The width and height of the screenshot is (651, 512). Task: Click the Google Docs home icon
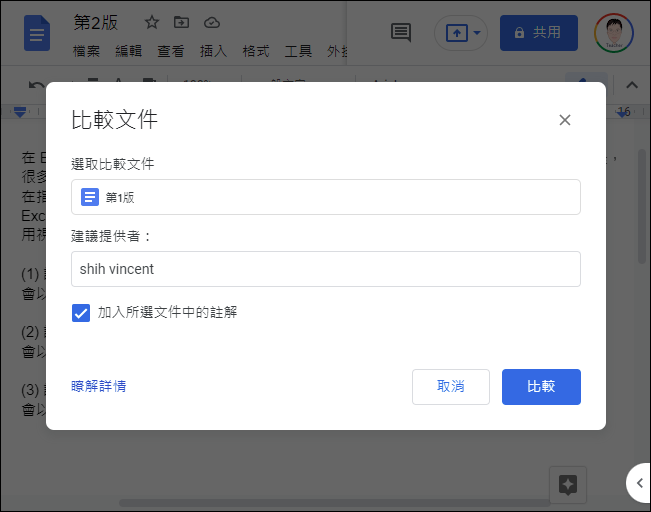pos(37,33)
